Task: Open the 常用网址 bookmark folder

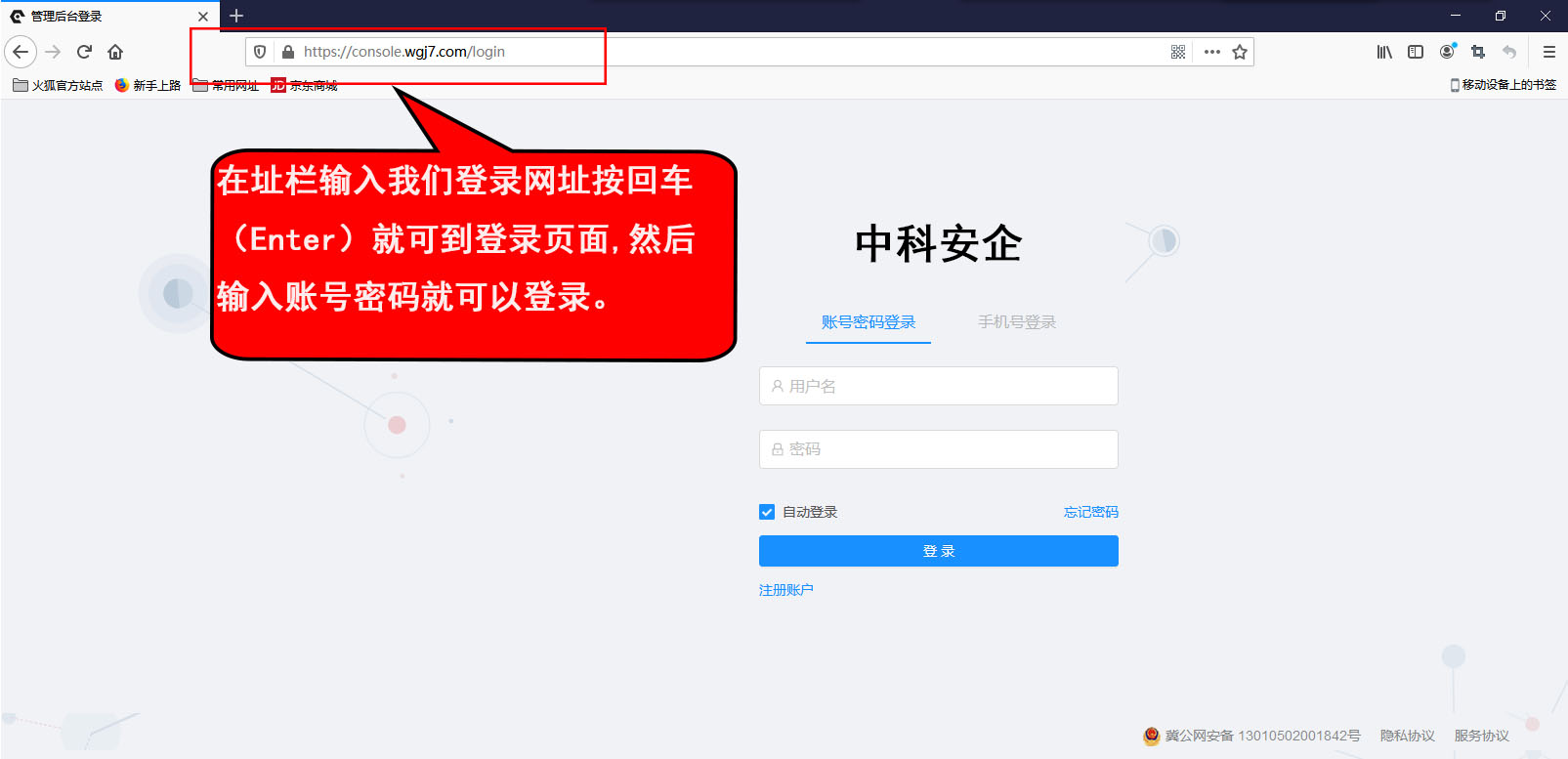Action: click(226, 85)
